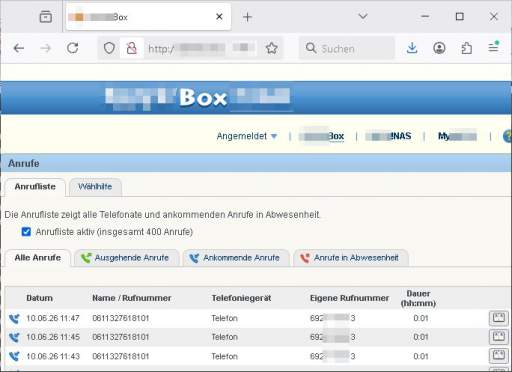Focus the Suchen search field

[347, 48]
